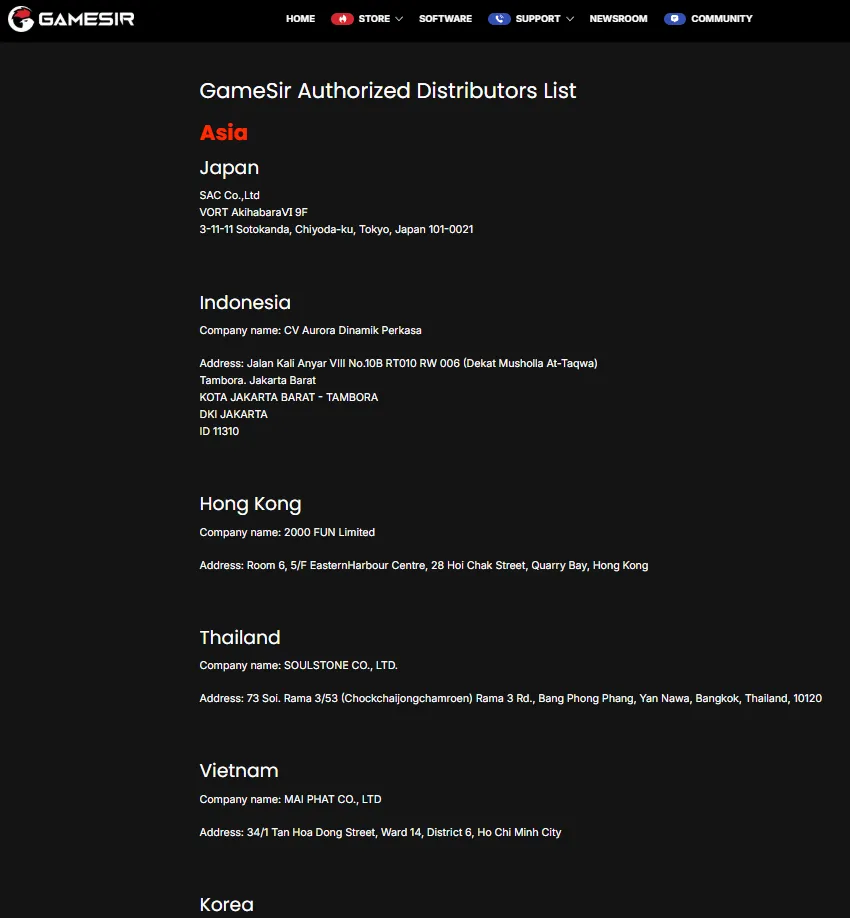Click the 73 Soi. Rama 3/53 address line

[x=510, y=698]
